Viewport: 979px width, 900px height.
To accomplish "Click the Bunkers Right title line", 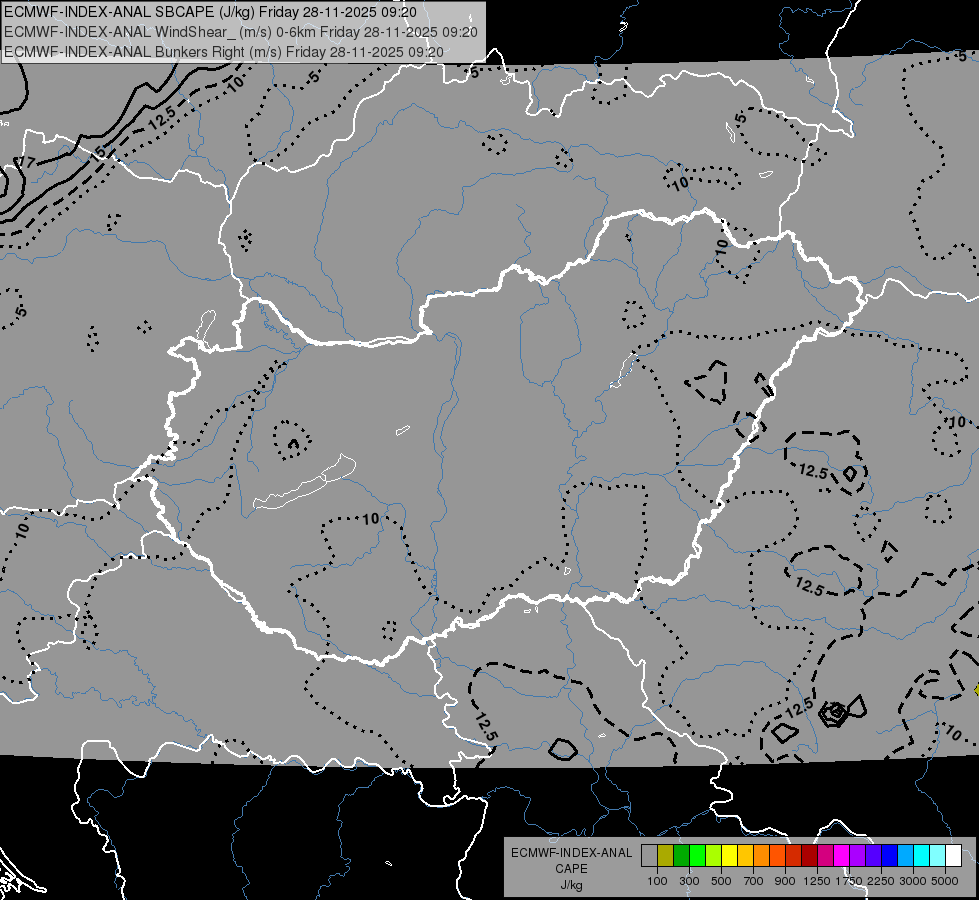I will (x=224, y=52).
